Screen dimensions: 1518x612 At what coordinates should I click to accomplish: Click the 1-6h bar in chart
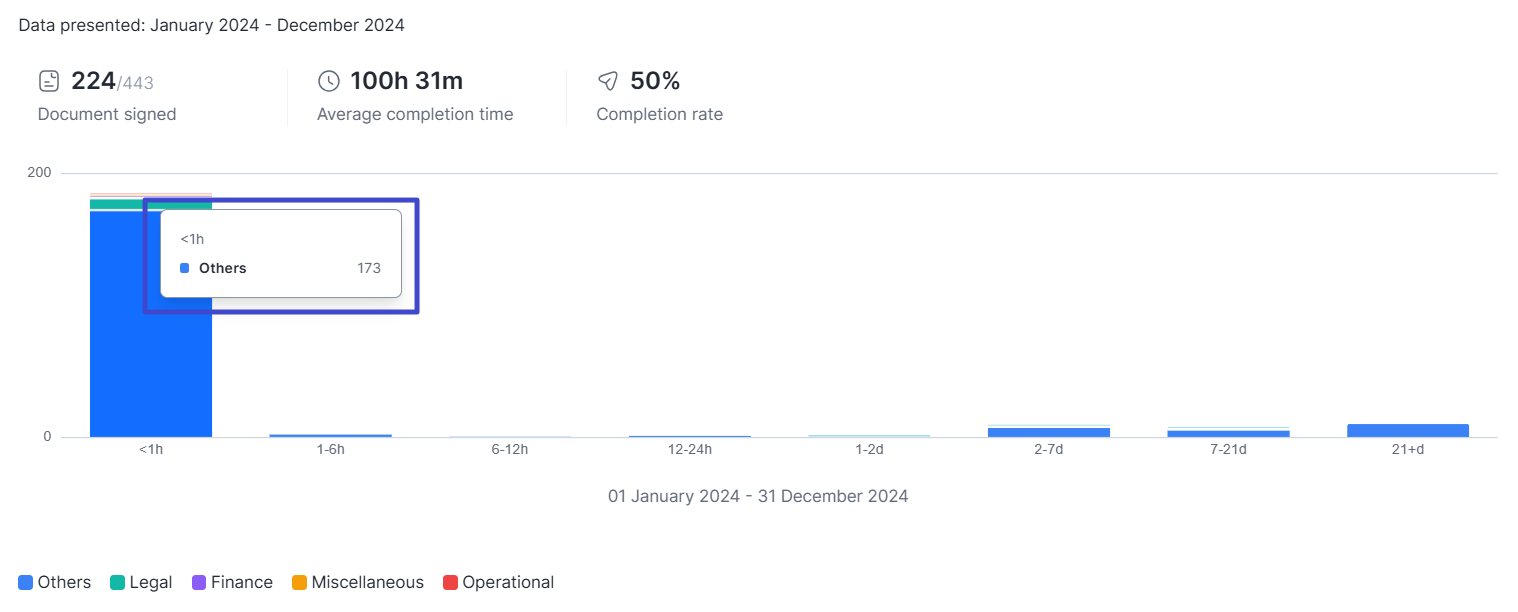pos(330,435)
